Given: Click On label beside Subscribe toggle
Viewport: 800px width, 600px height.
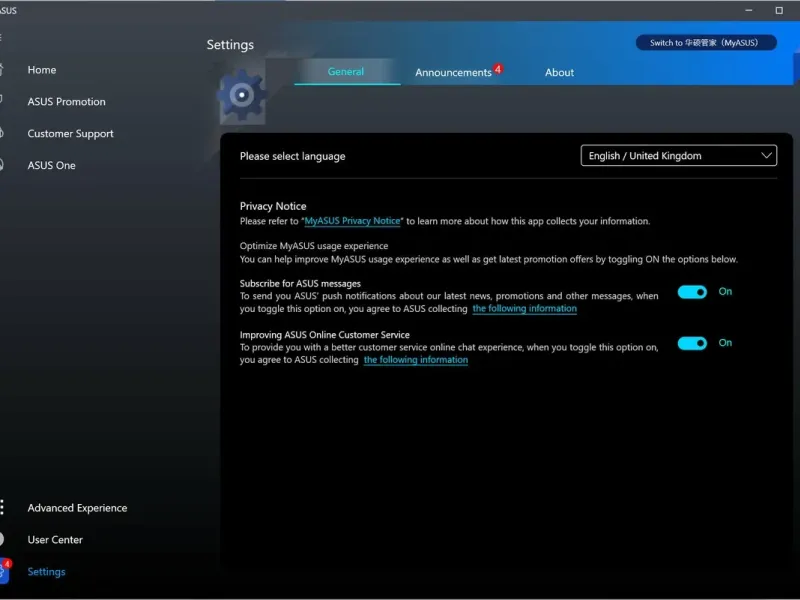Looking at the screenshot, I should tap(725, 291).
